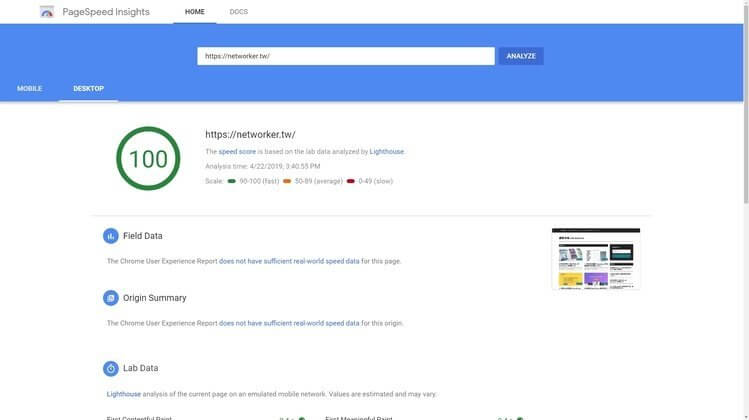Focus the URL input field
This screenshot has width=749, height=420.
click(346, 56)
